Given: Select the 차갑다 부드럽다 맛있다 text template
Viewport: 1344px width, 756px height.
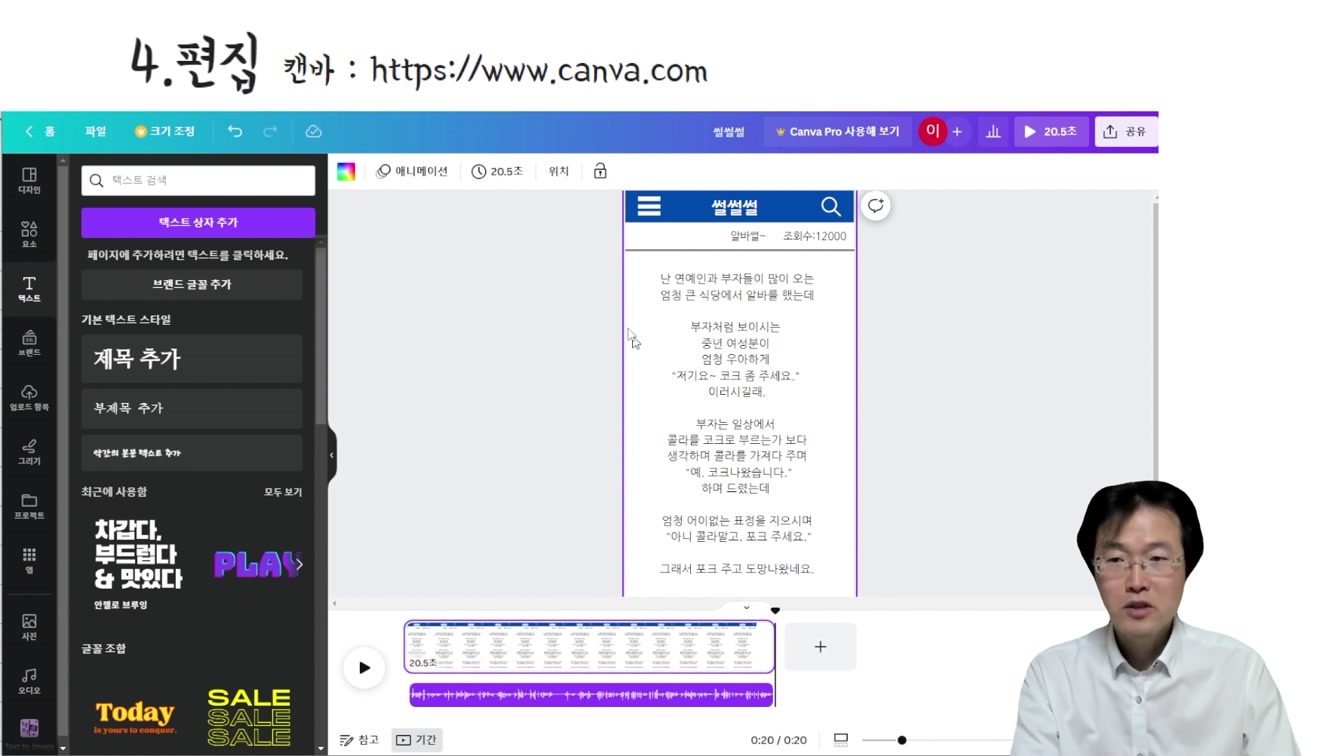Looking at the screenshot, I should click(138, 563).
